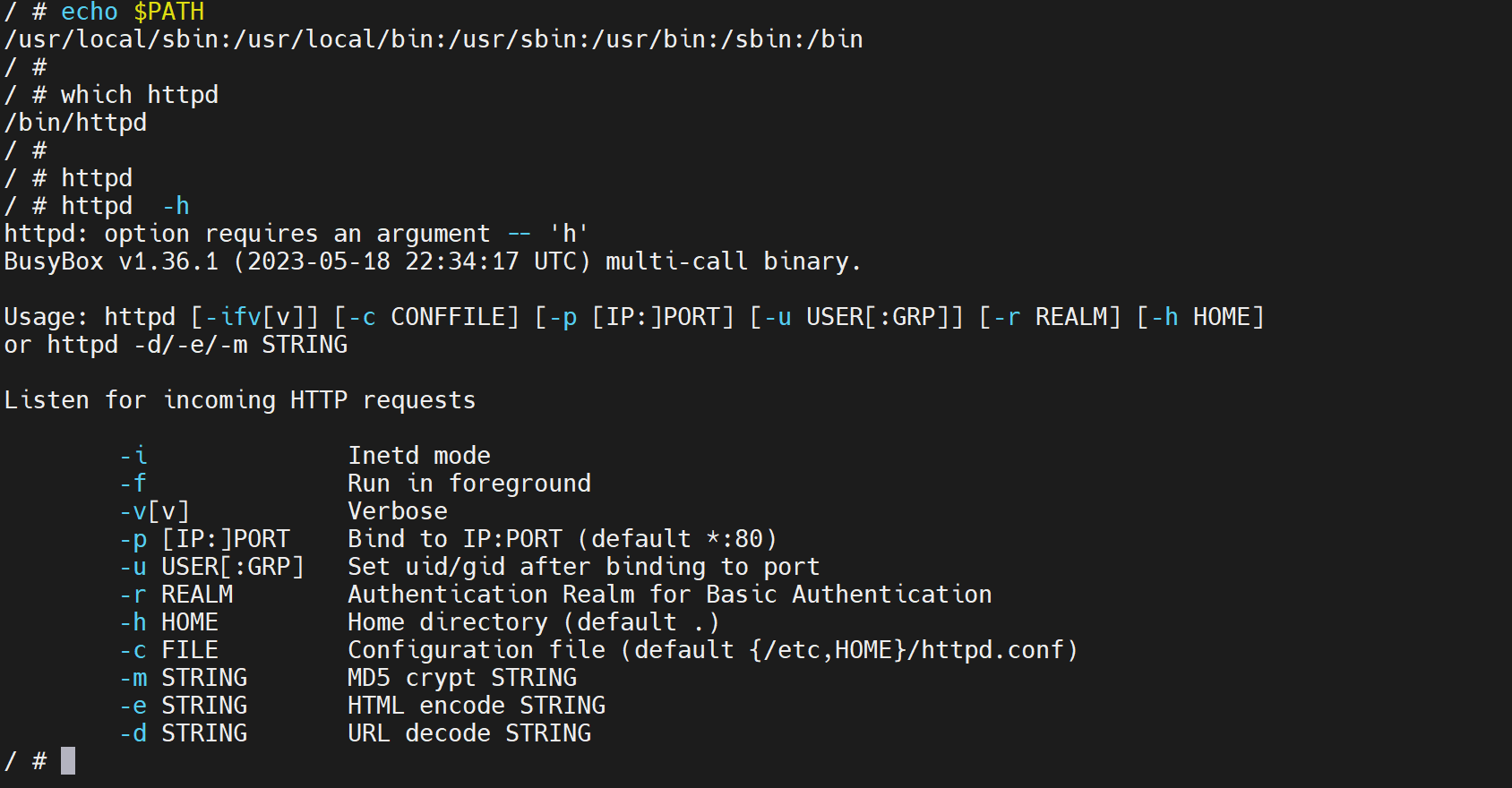This screenshot has width=1512, height=788.
Task: Click the "Inetd mode" option description
Action: (418, 456)
